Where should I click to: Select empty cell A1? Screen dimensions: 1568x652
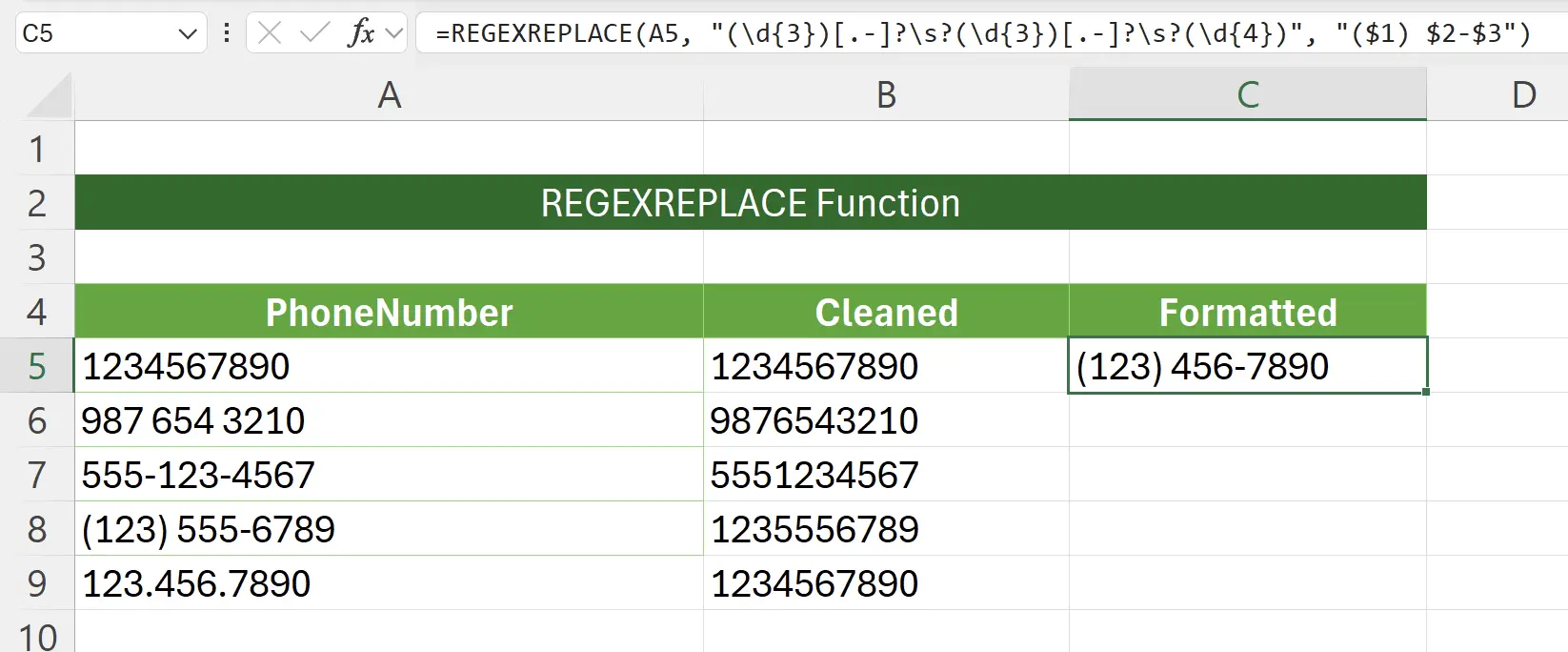389,149
